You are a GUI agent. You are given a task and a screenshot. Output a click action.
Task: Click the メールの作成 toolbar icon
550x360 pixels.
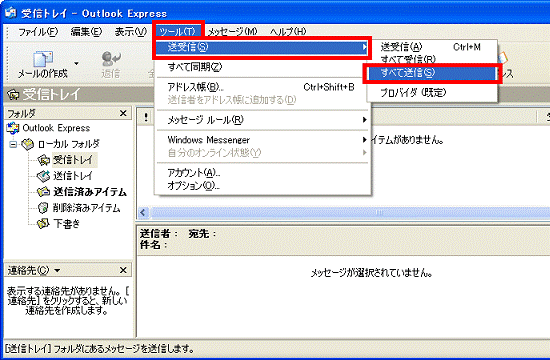click(42, 59)
